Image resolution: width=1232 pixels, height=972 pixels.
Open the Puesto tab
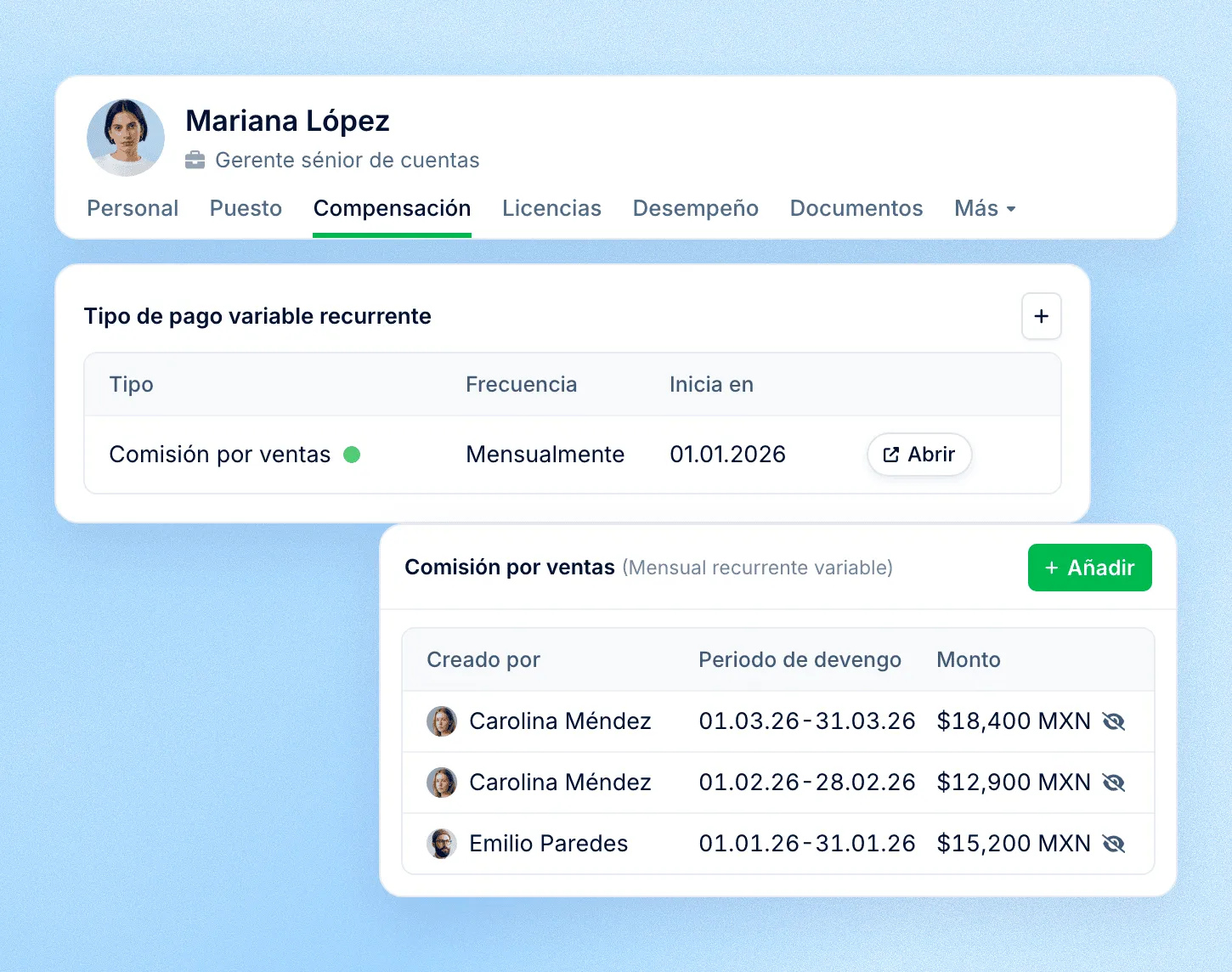coord(246,208)
